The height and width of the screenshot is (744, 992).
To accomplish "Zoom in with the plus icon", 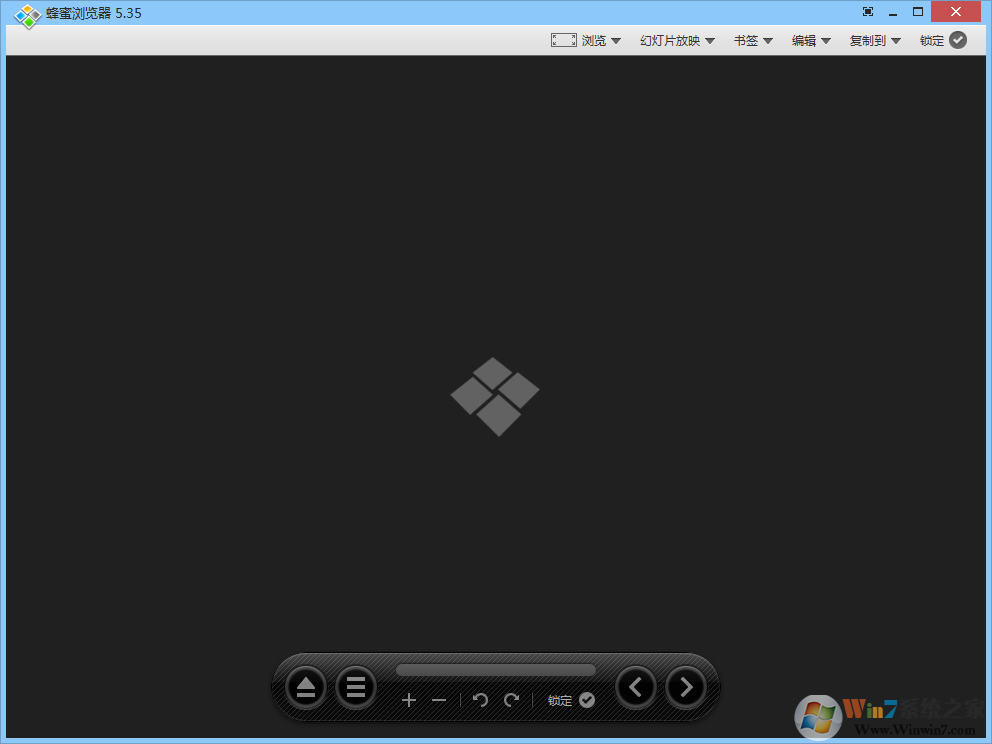I will pos(408,700).
